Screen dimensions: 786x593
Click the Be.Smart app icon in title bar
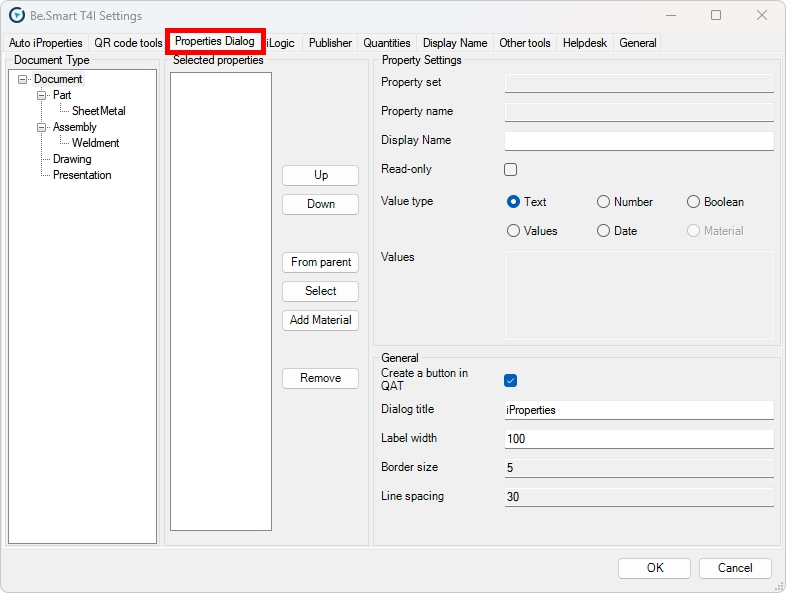point(17,16)
